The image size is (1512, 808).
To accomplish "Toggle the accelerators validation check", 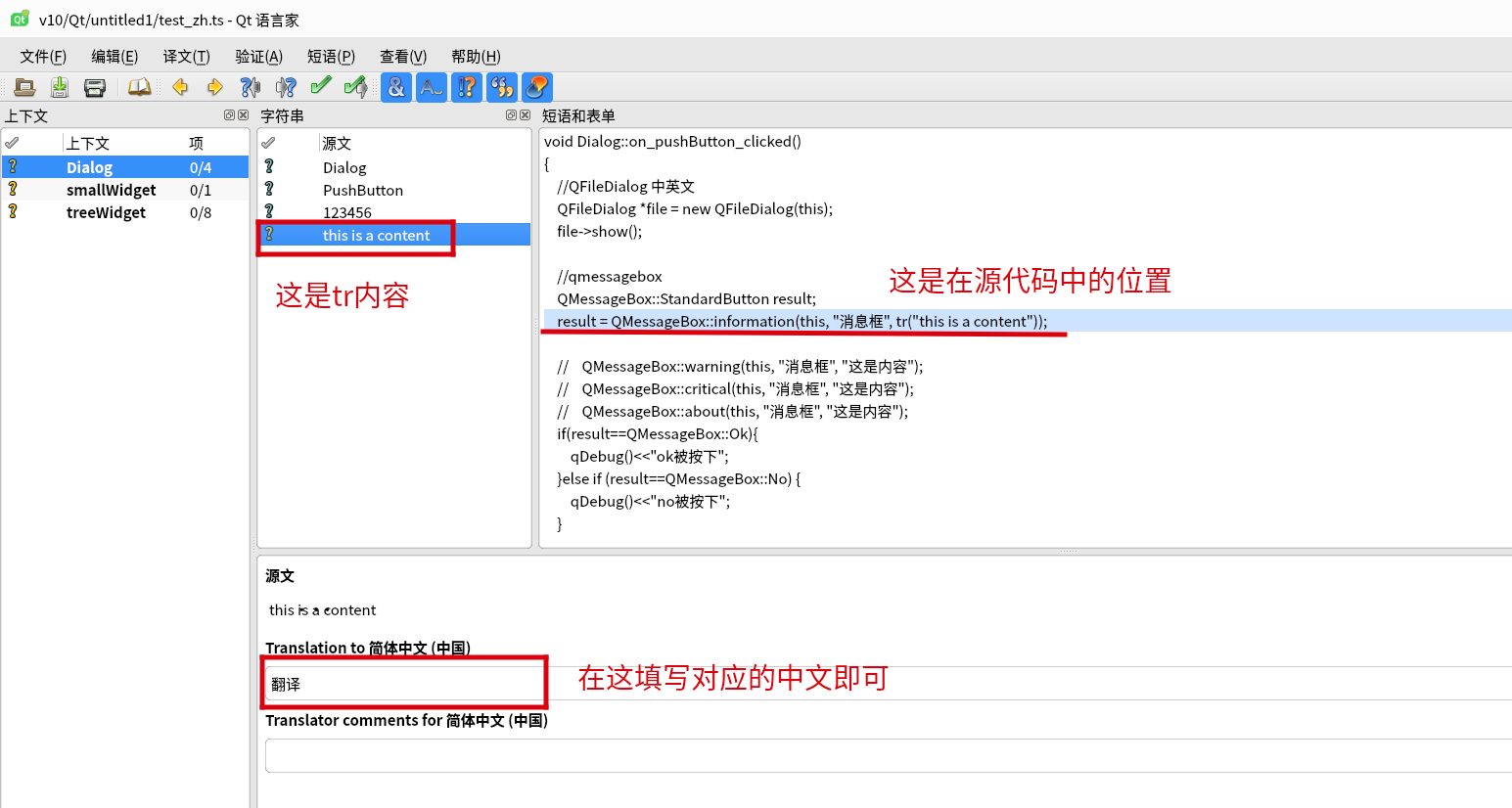I will (395, 87).
